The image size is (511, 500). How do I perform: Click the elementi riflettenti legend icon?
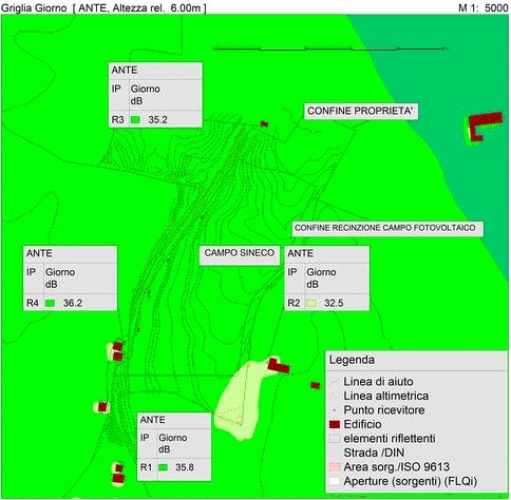coord(334,438)
